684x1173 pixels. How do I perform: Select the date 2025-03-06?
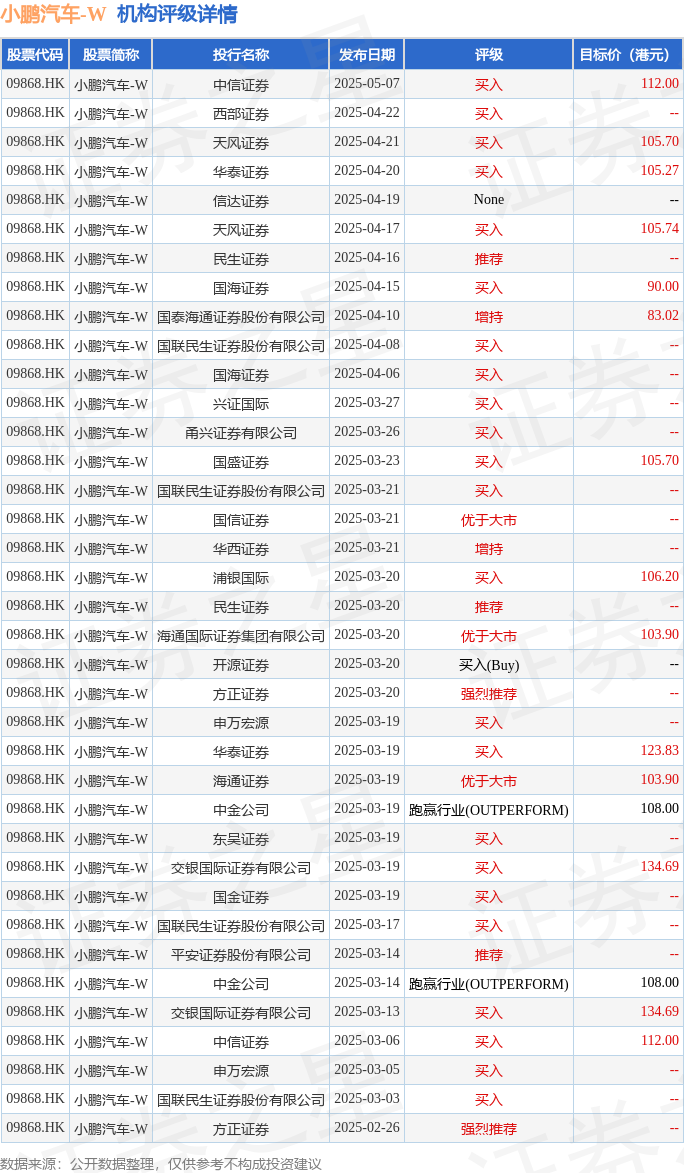pos(367,1041)
